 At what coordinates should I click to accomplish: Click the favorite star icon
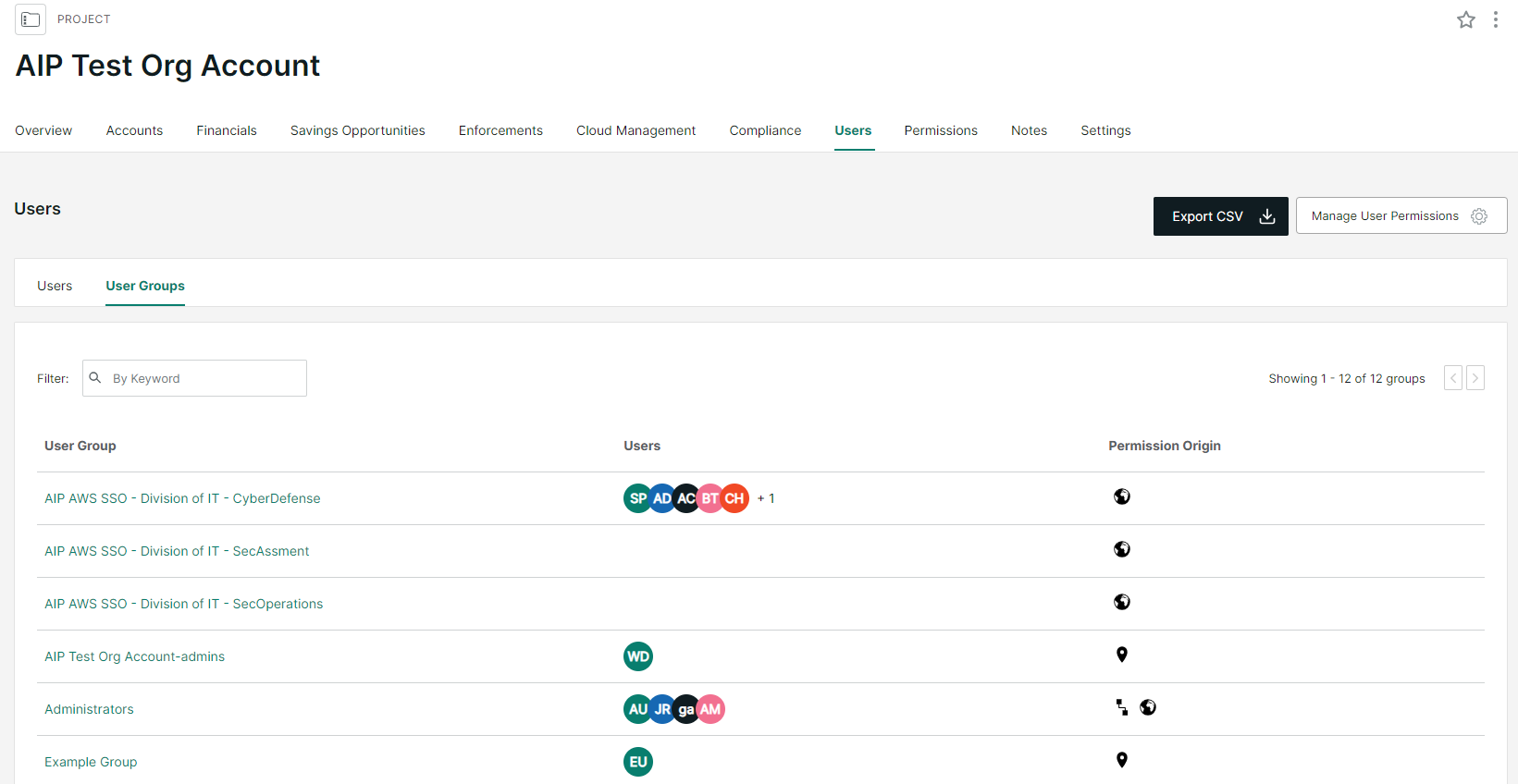(x=1466, y=19)
